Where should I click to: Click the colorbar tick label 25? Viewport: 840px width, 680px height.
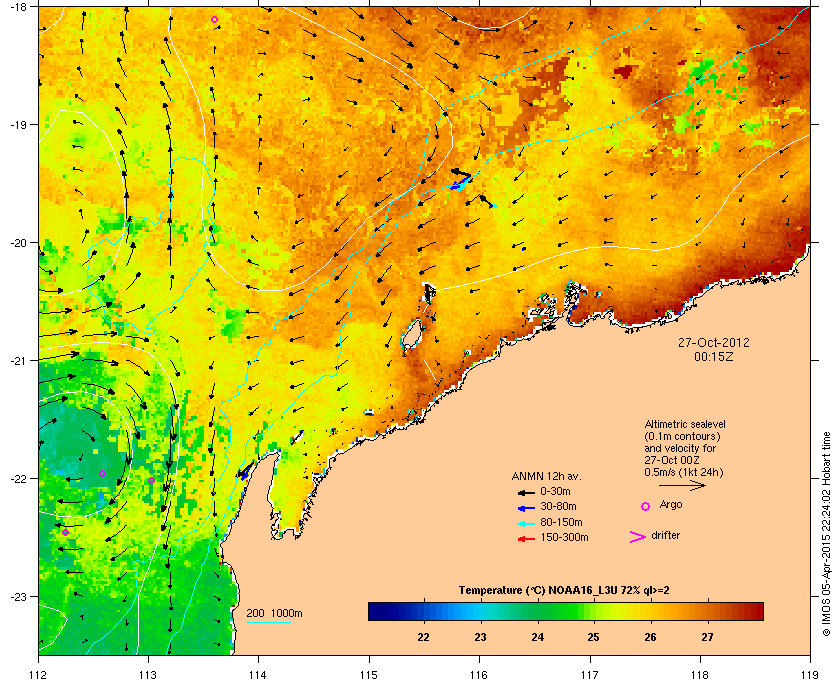tap(593, 637)
